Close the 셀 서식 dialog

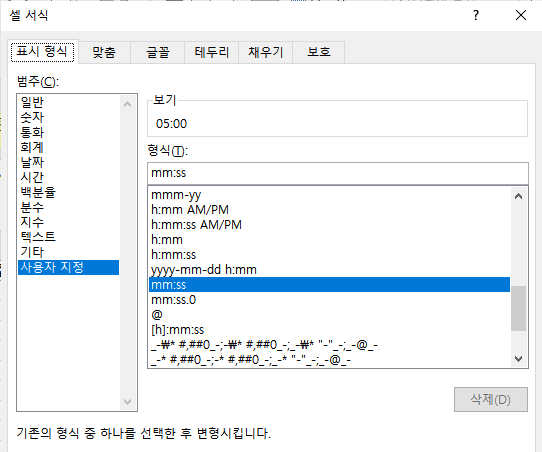click(521, 15)
